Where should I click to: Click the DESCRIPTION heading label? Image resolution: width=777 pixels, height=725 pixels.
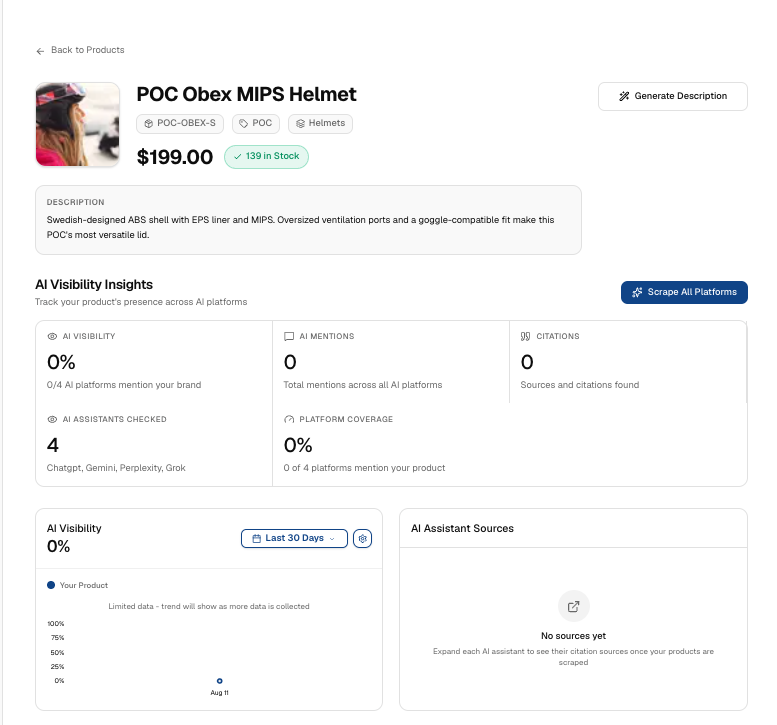pyautogui.click(x=75, y=202)
